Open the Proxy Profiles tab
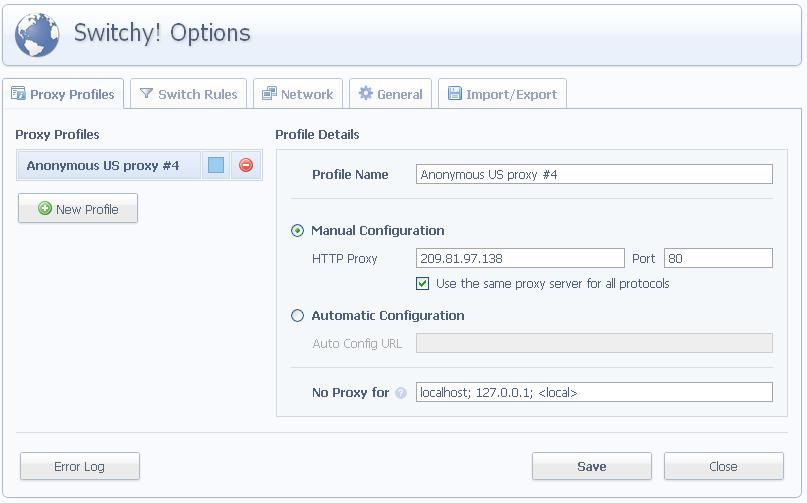This screenshot has width=807, height=503. pos(63,94)
